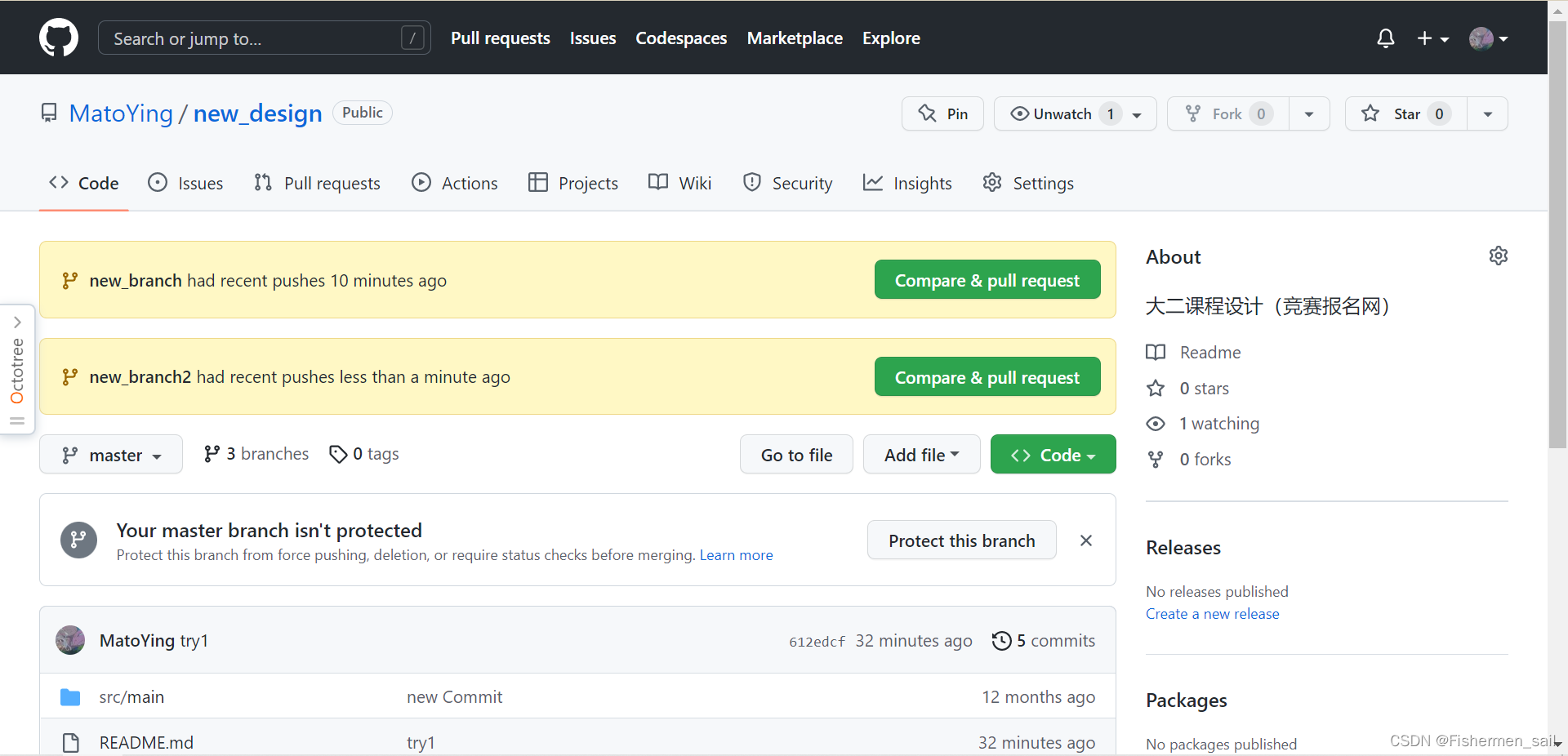Open Codespaces in top navigation

click(x=681, y=38)
